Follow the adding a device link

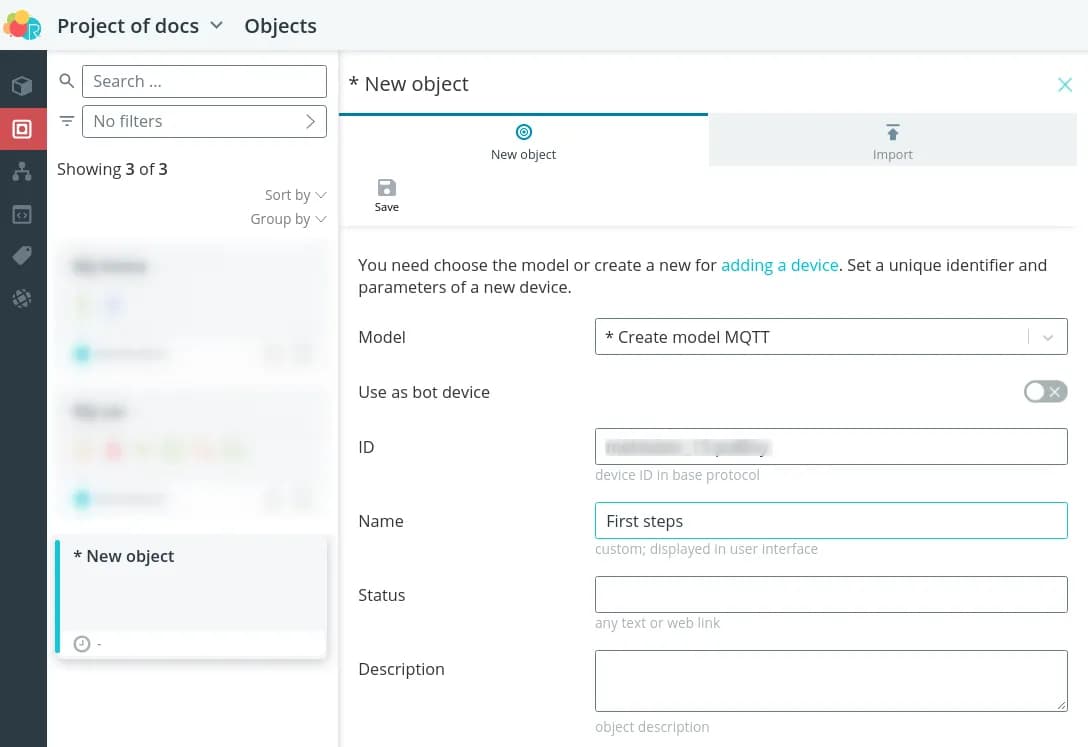[779, 265]
